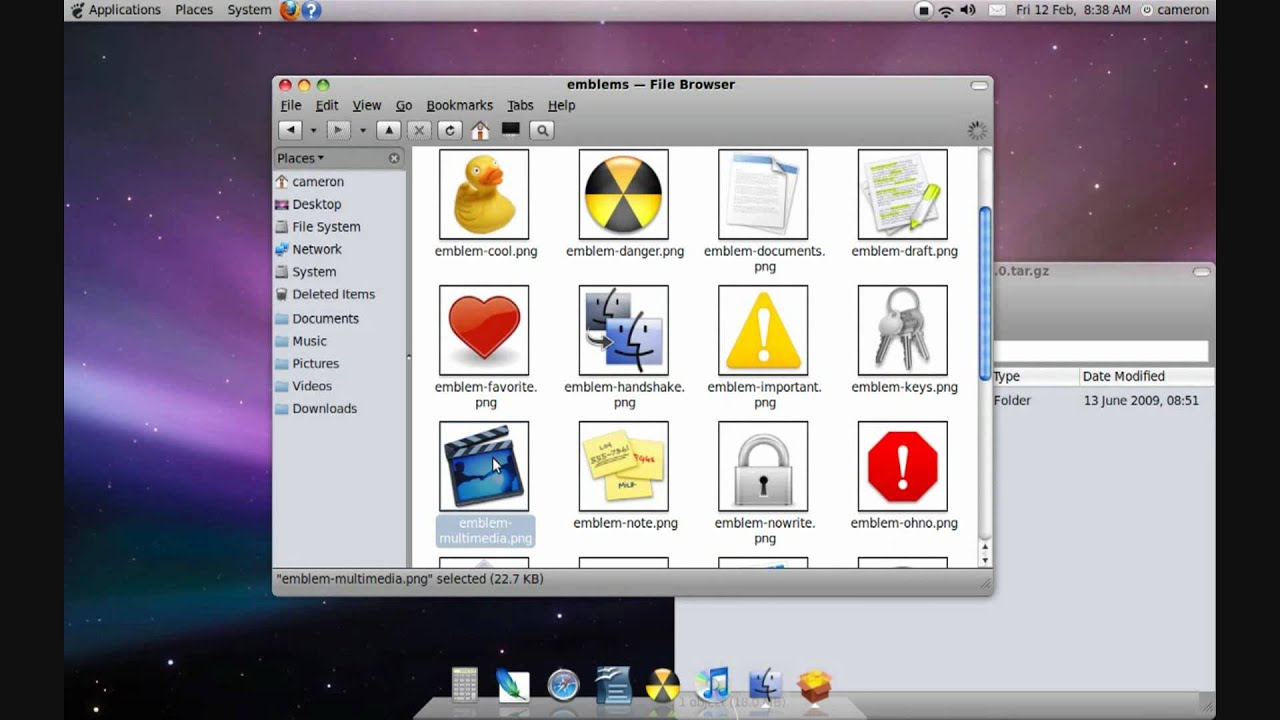Image resolution: width=1280 pixels, height=720 pixels.
Task: Go back with the toolbar Back arrow
Action: pyautogui.click(x=290, y=130)
